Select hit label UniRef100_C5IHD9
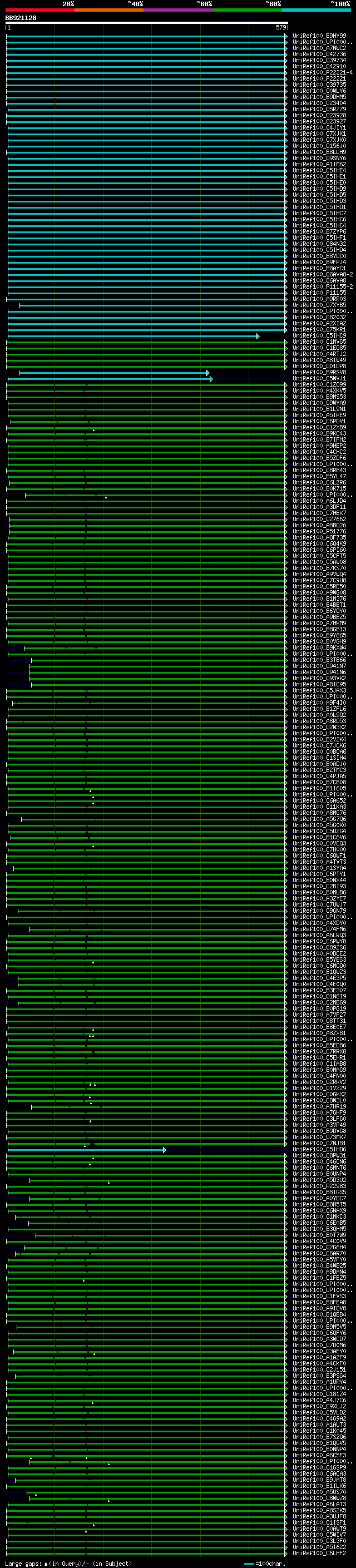Image resolution: width=356 pixels, height=1568 pixels. click(x=319, y=189)
